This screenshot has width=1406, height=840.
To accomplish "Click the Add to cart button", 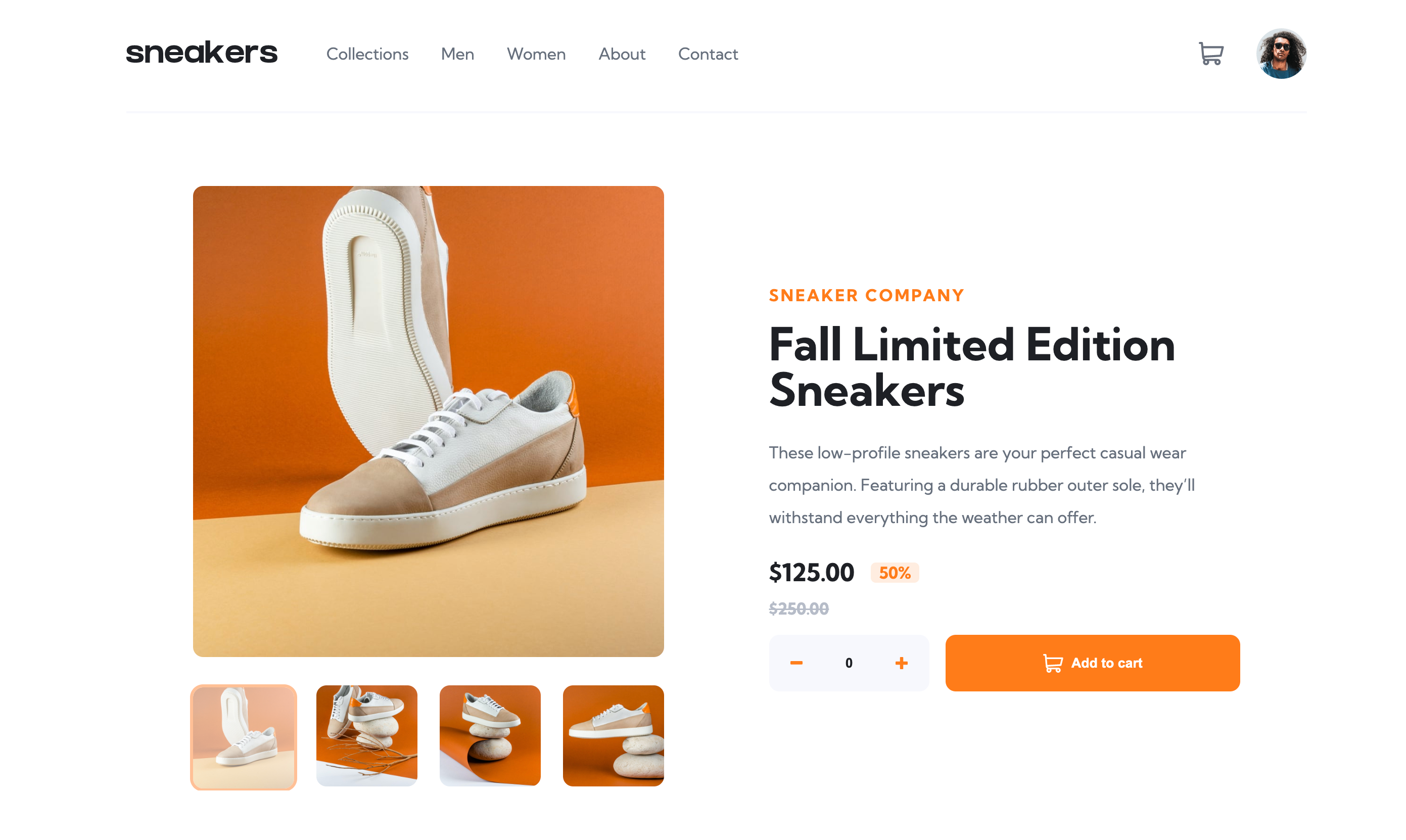I will click(1092, 663).
